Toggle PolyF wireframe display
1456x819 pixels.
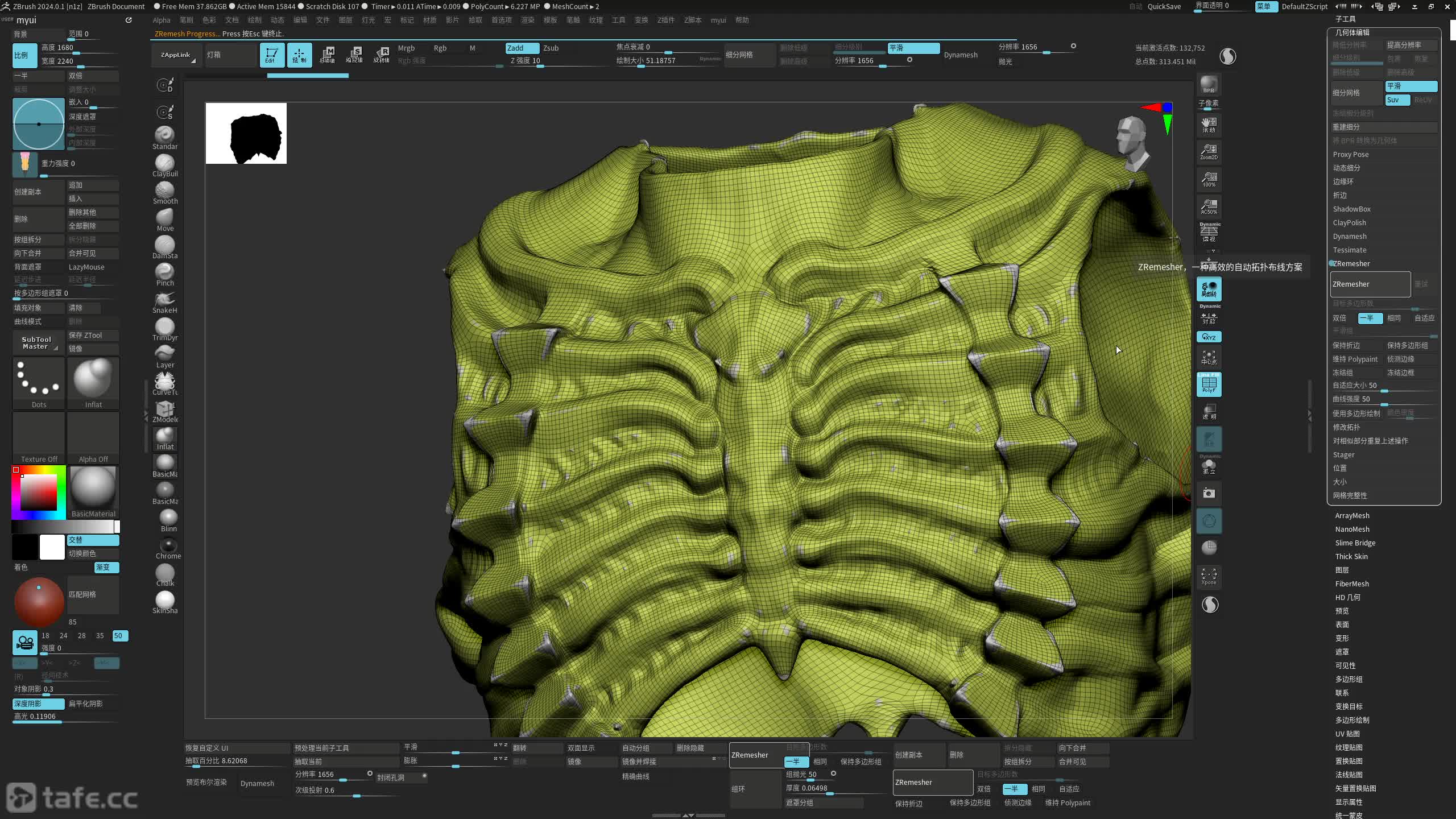(x=1209, y=384)
